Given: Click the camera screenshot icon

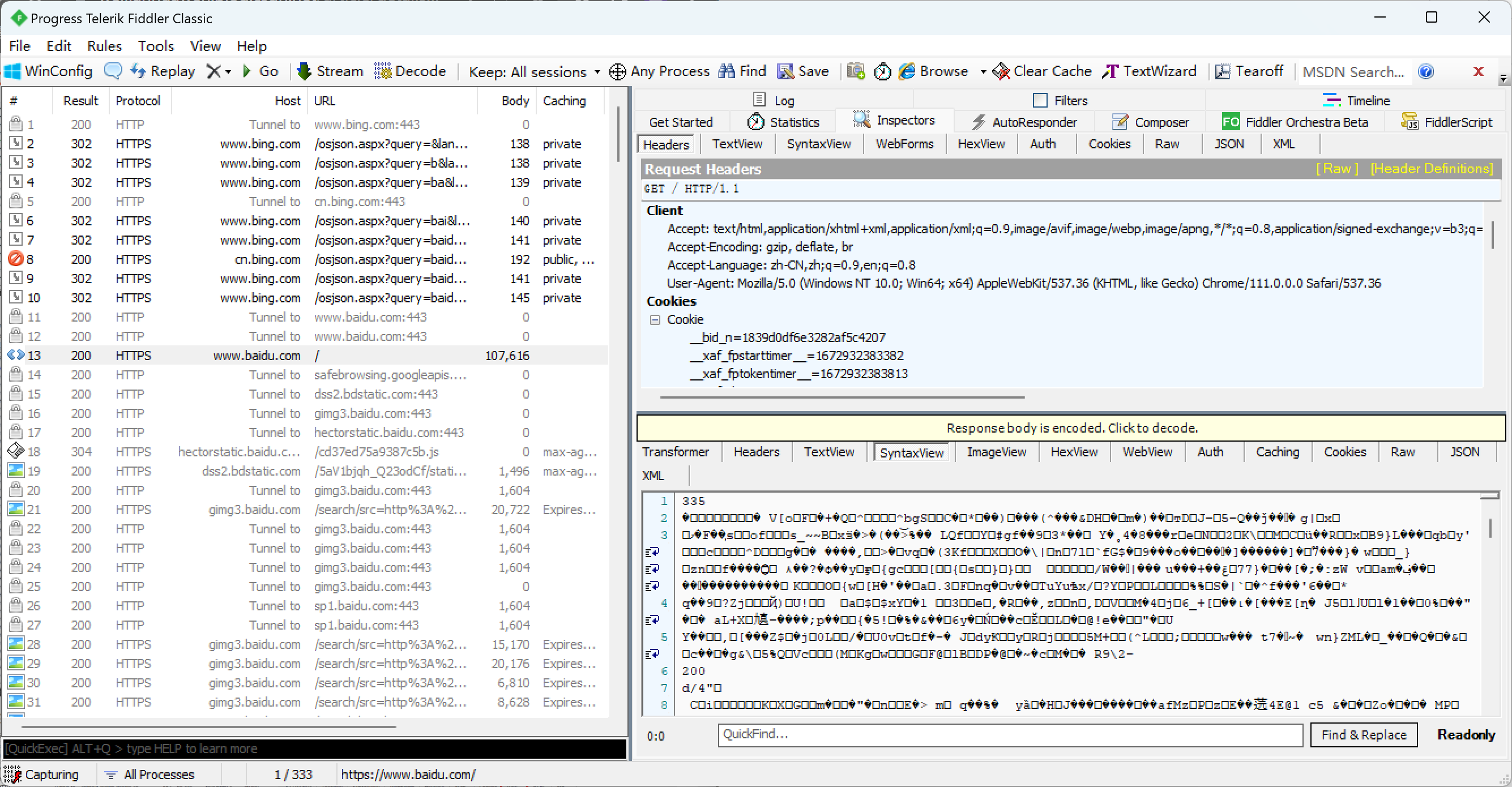Looking at the screenshot, I should pos(856,71).
